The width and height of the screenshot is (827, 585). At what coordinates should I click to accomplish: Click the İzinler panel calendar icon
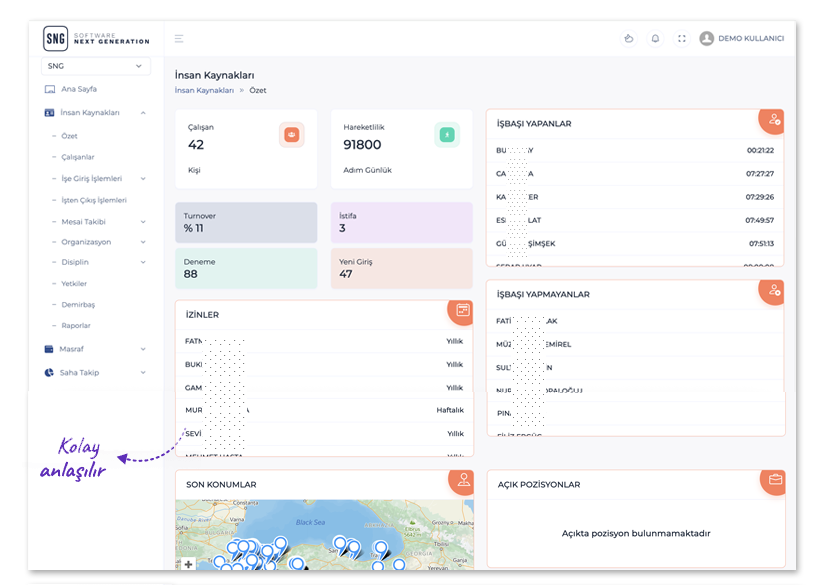pos(462,310)
